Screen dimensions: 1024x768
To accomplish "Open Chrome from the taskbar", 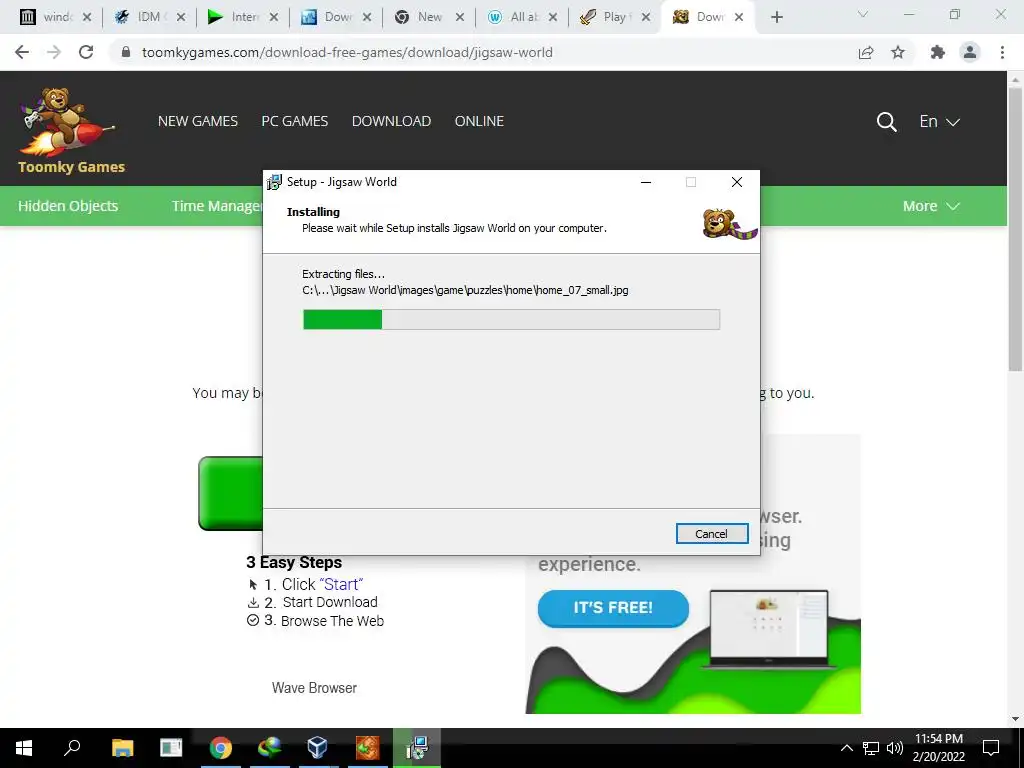I will (x=221, y=748).
